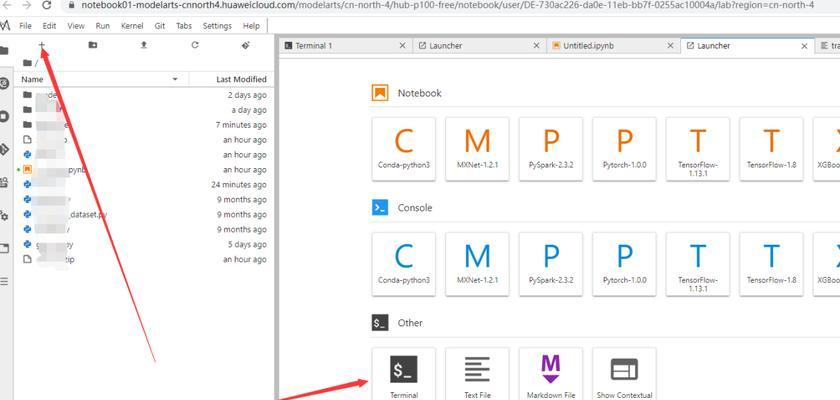840x400 pixels.
Task: Open the File menu
Action: coord(25,26)
